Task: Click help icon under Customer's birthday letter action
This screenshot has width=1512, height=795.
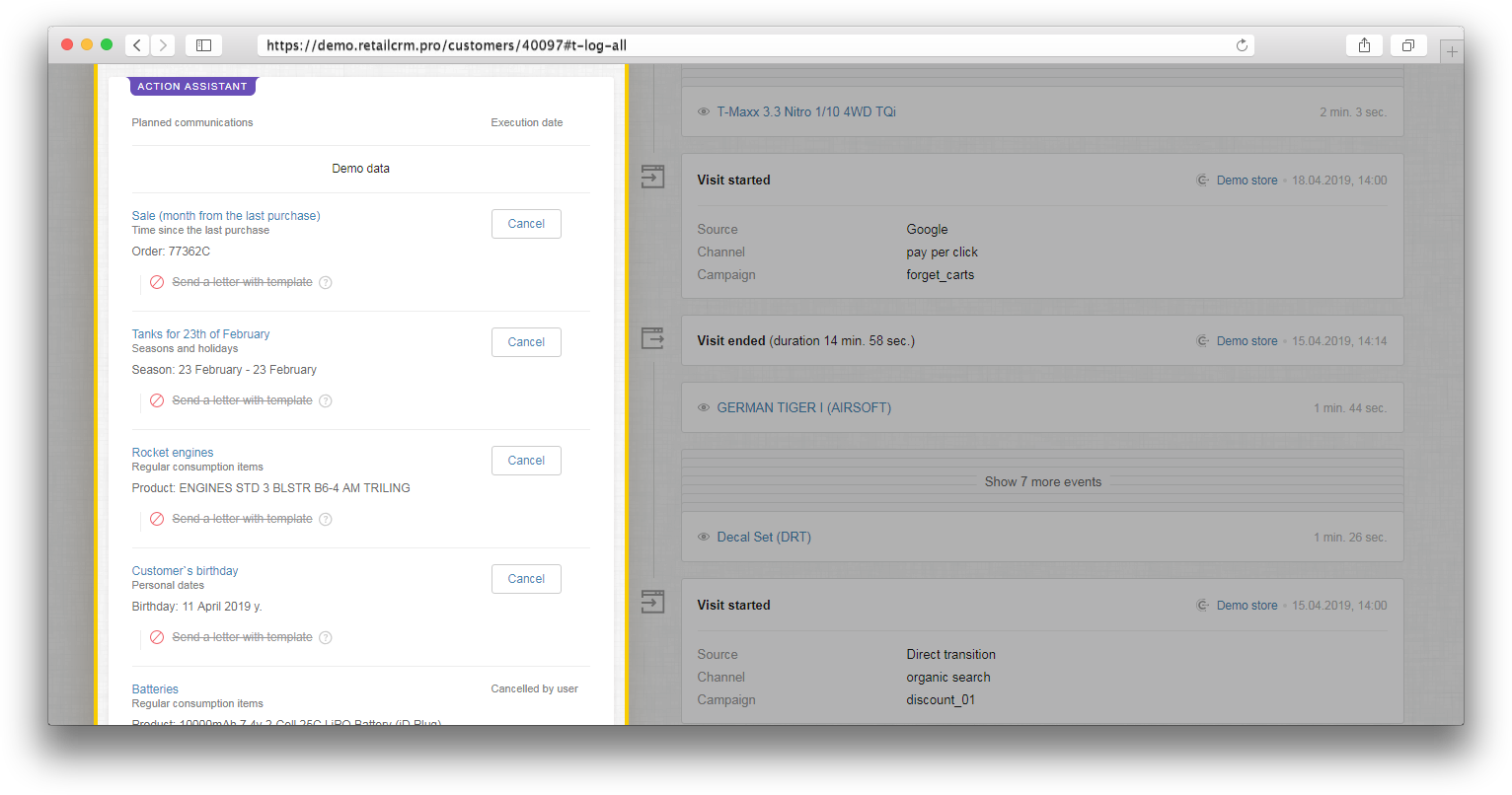Action: [326, 637]
